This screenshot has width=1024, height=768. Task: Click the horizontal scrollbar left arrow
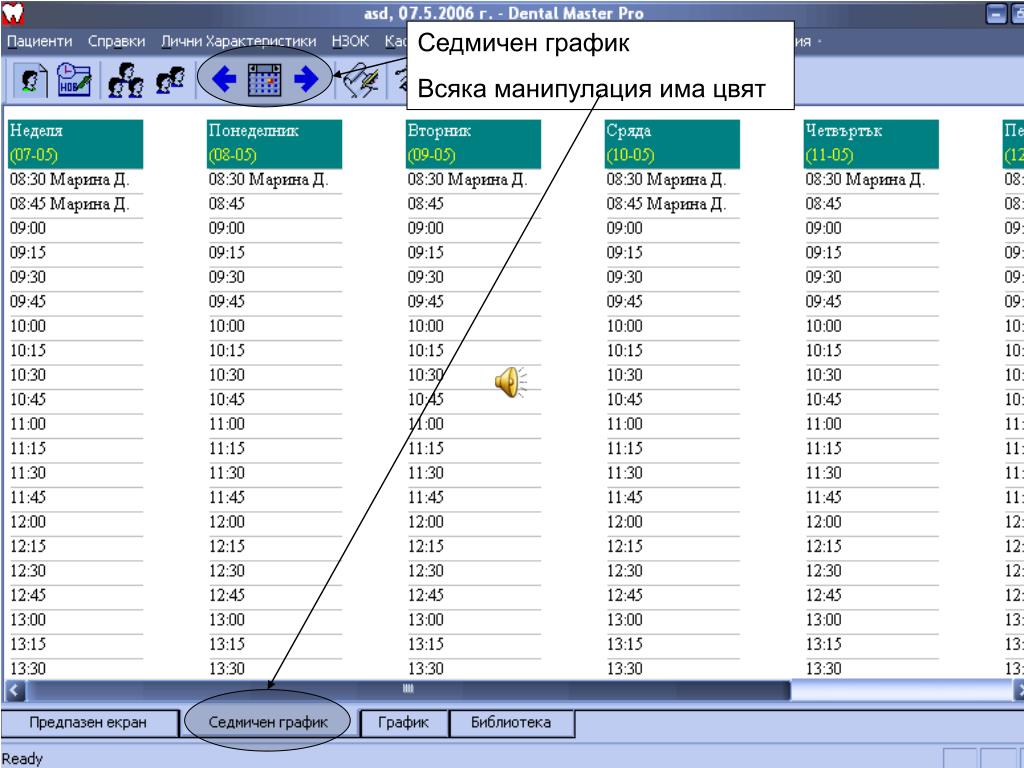(x=16, y=690)
